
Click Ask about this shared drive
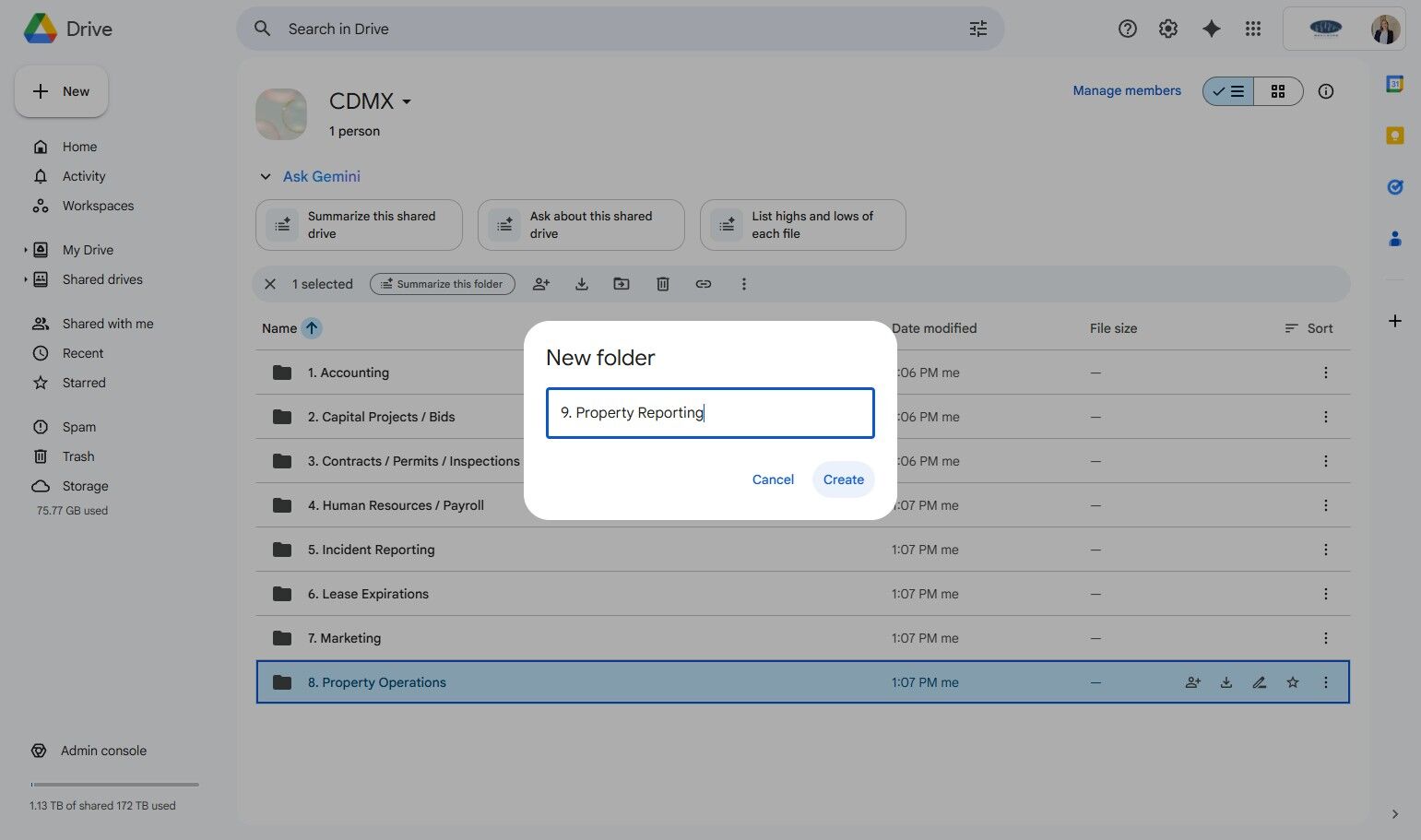pyautogui.click(x=581, y=225)
